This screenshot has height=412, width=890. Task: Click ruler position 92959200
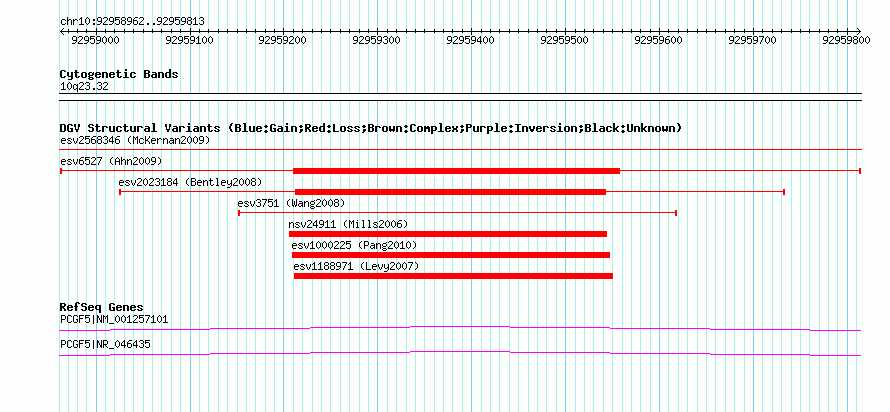click(x=283, y=40)
